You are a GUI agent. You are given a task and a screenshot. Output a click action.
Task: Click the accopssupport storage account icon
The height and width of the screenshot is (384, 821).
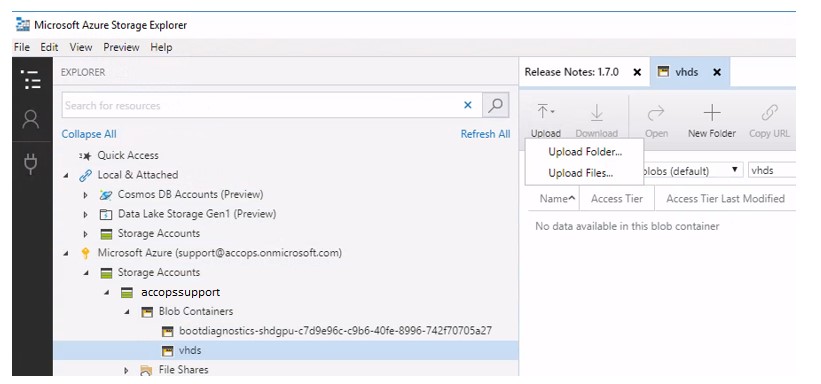point(126,292)
